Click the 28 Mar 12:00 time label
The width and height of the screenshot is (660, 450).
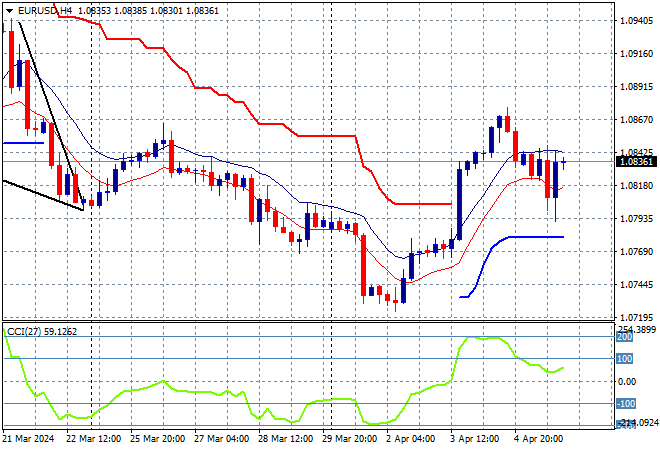click(x=285, y=439)
